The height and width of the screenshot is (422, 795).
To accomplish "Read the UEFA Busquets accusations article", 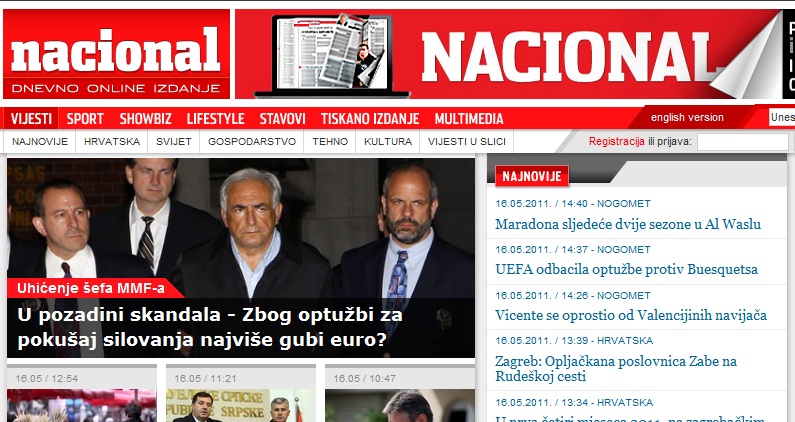I will point(626,269).
